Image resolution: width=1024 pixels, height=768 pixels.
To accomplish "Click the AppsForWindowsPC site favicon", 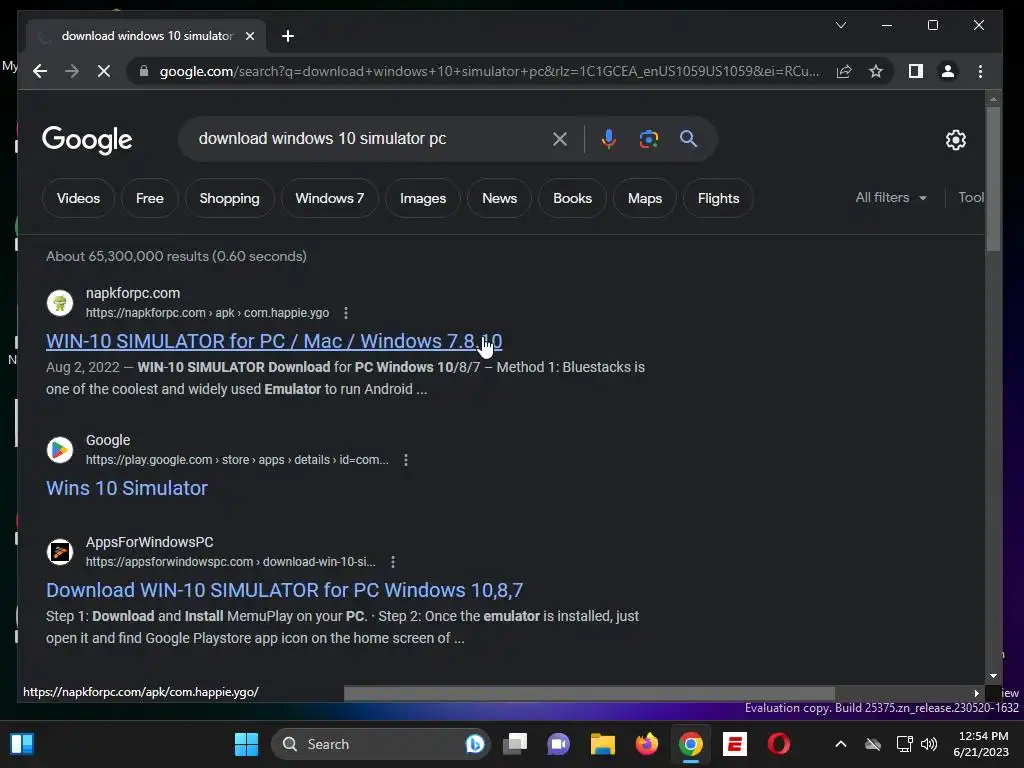I will (x=60, y=552).
